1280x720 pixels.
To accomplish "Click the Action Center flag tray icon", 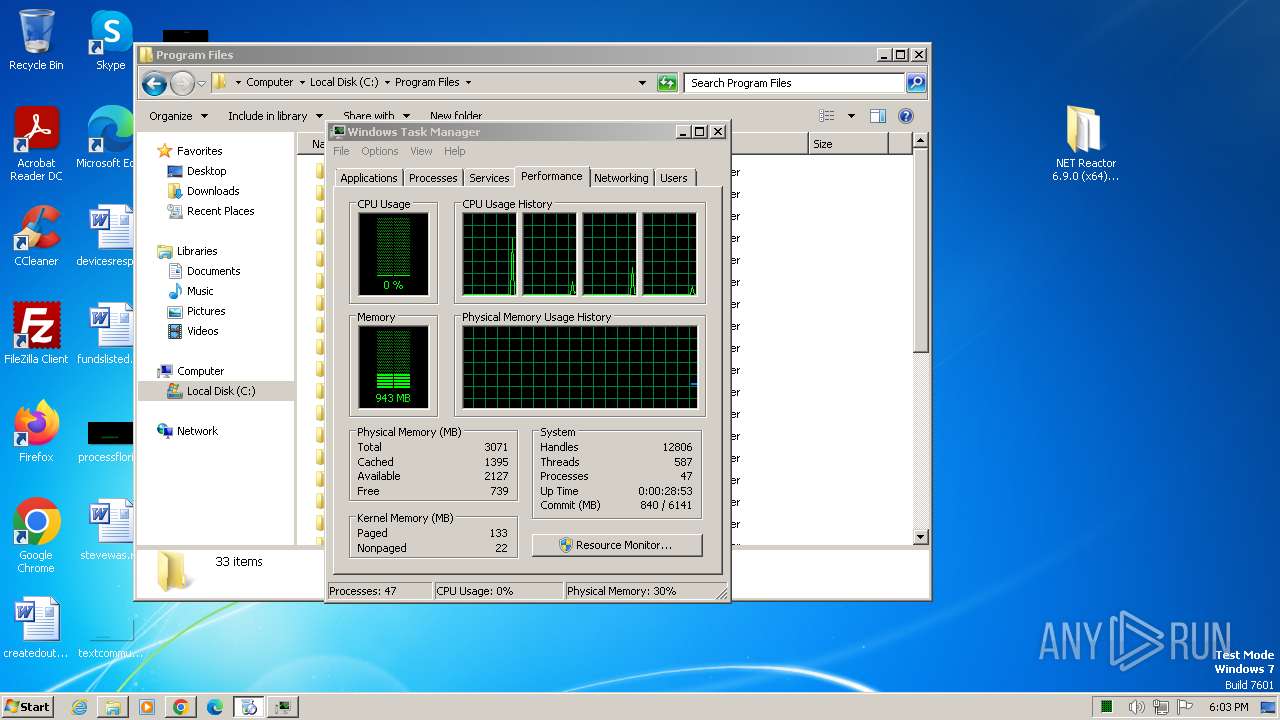I will tap(1186, 707).
